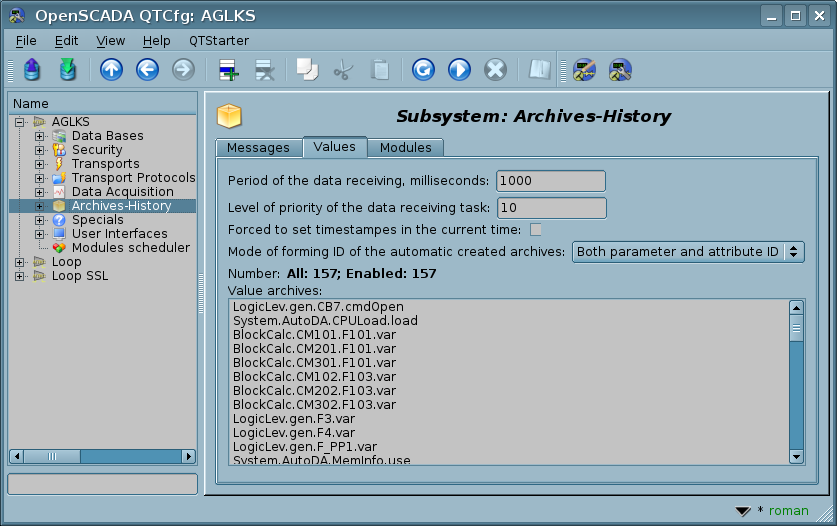Click the Data Acquisition tree icon
Viewport: 837px width, 526px height.
pyautogui.click(x=59, y=192)
